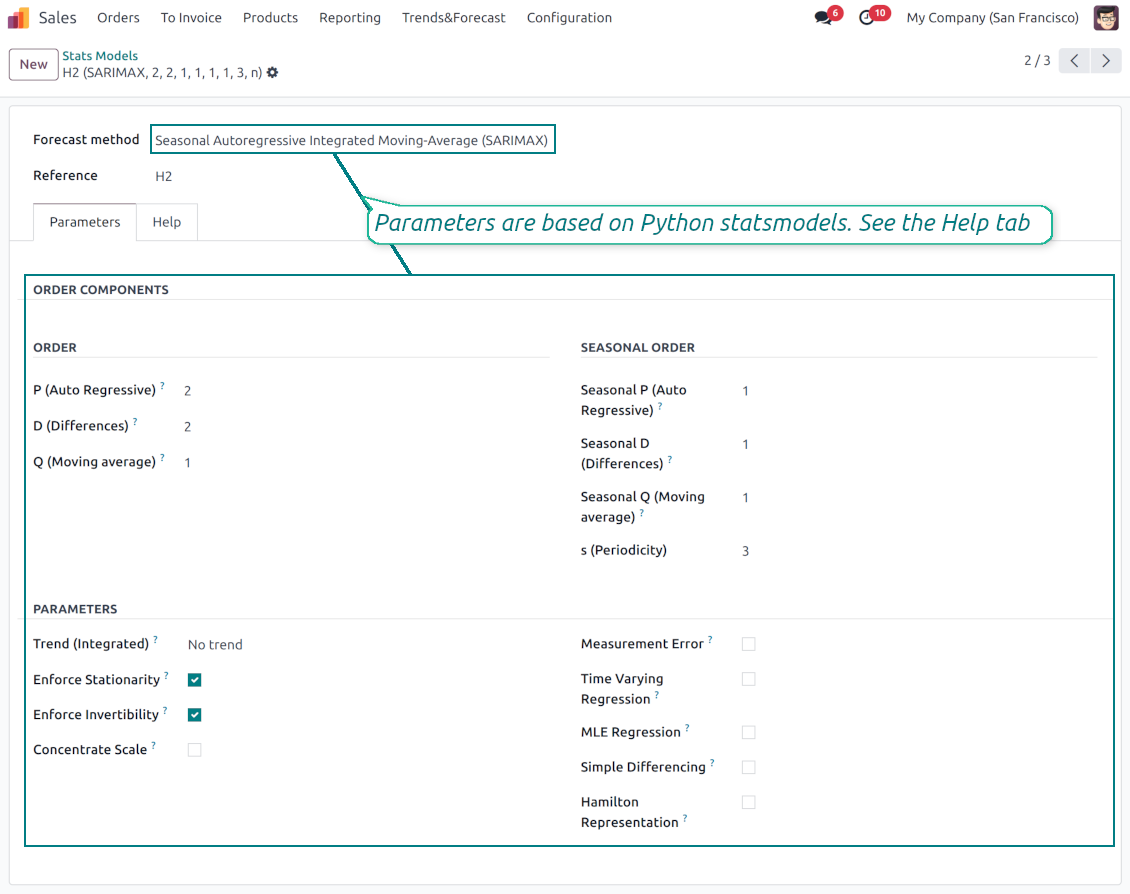Enable Concentrate Scale checkbox
The width and height of the screenshot is (1130, 894).
tap(195, 750)
